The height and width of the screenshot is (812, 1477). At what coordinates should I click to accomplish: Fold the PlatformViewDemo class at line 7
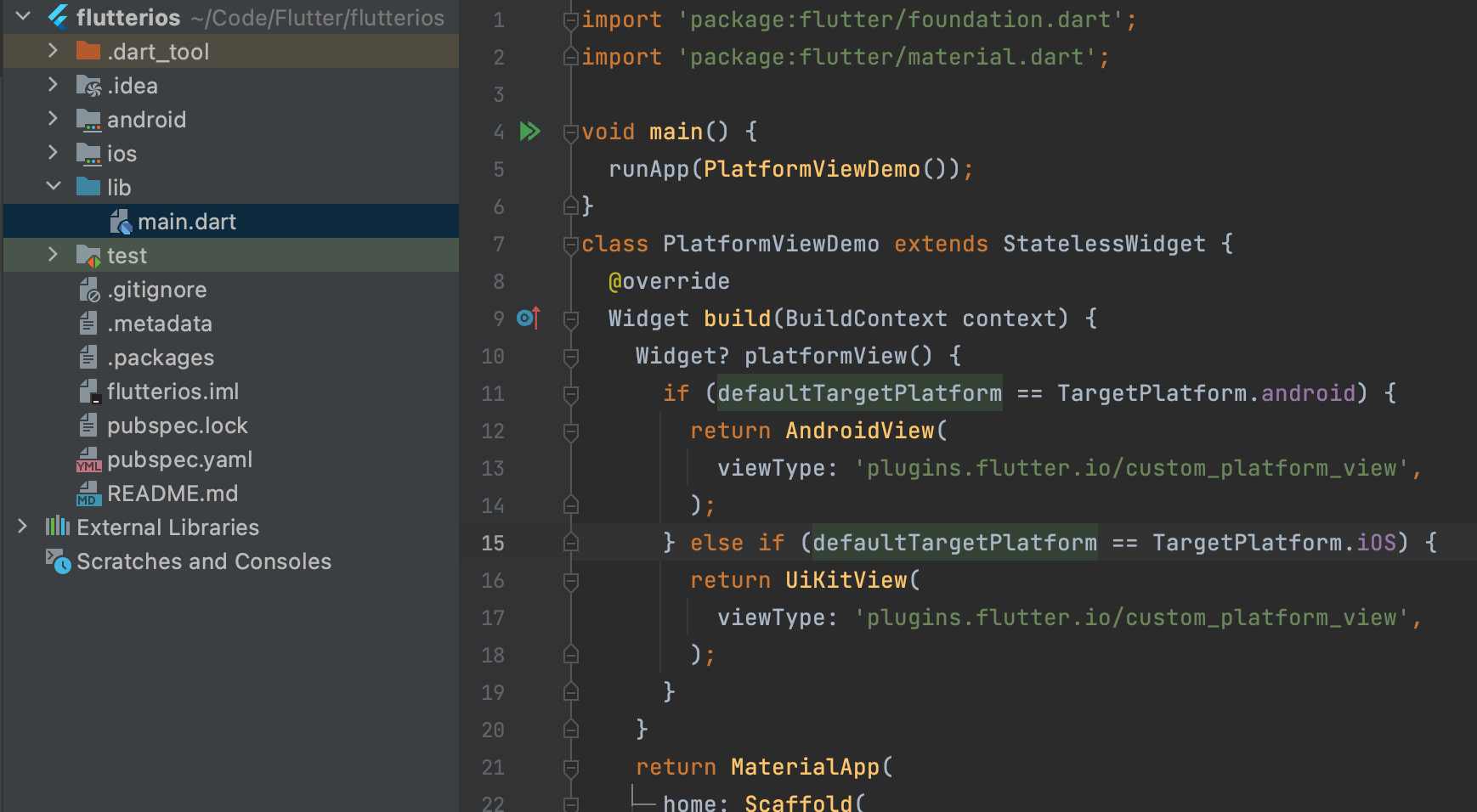(x=571, y=245)
